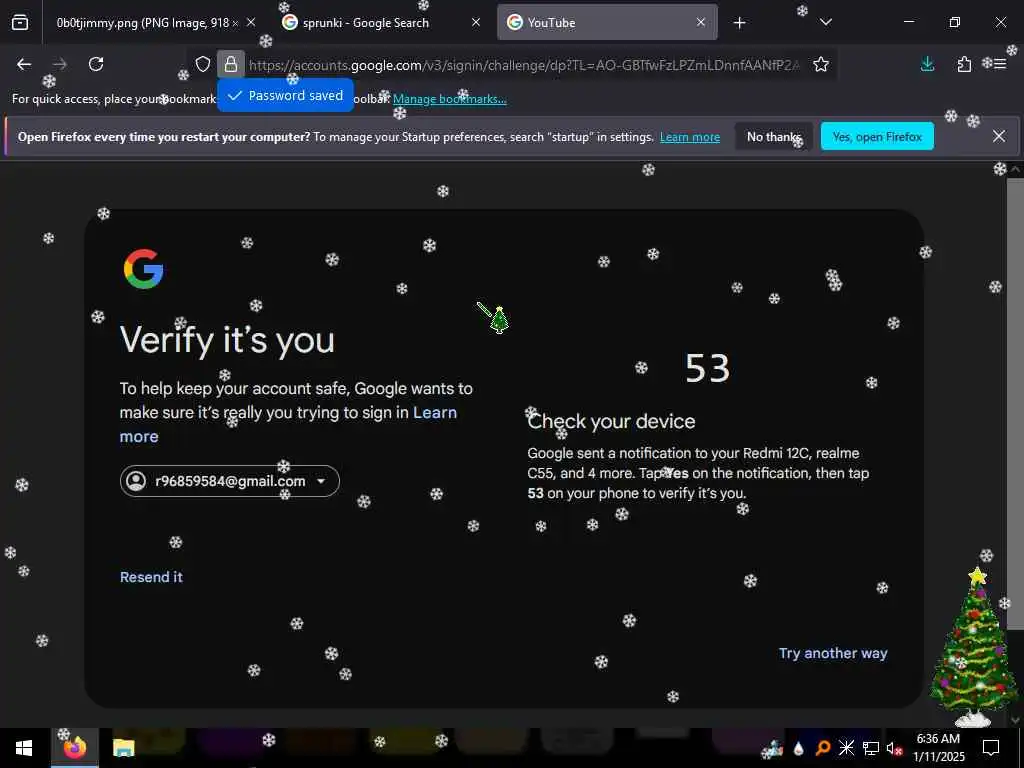Click the large number 53
1024x768 pixels.
pos(707,368)
